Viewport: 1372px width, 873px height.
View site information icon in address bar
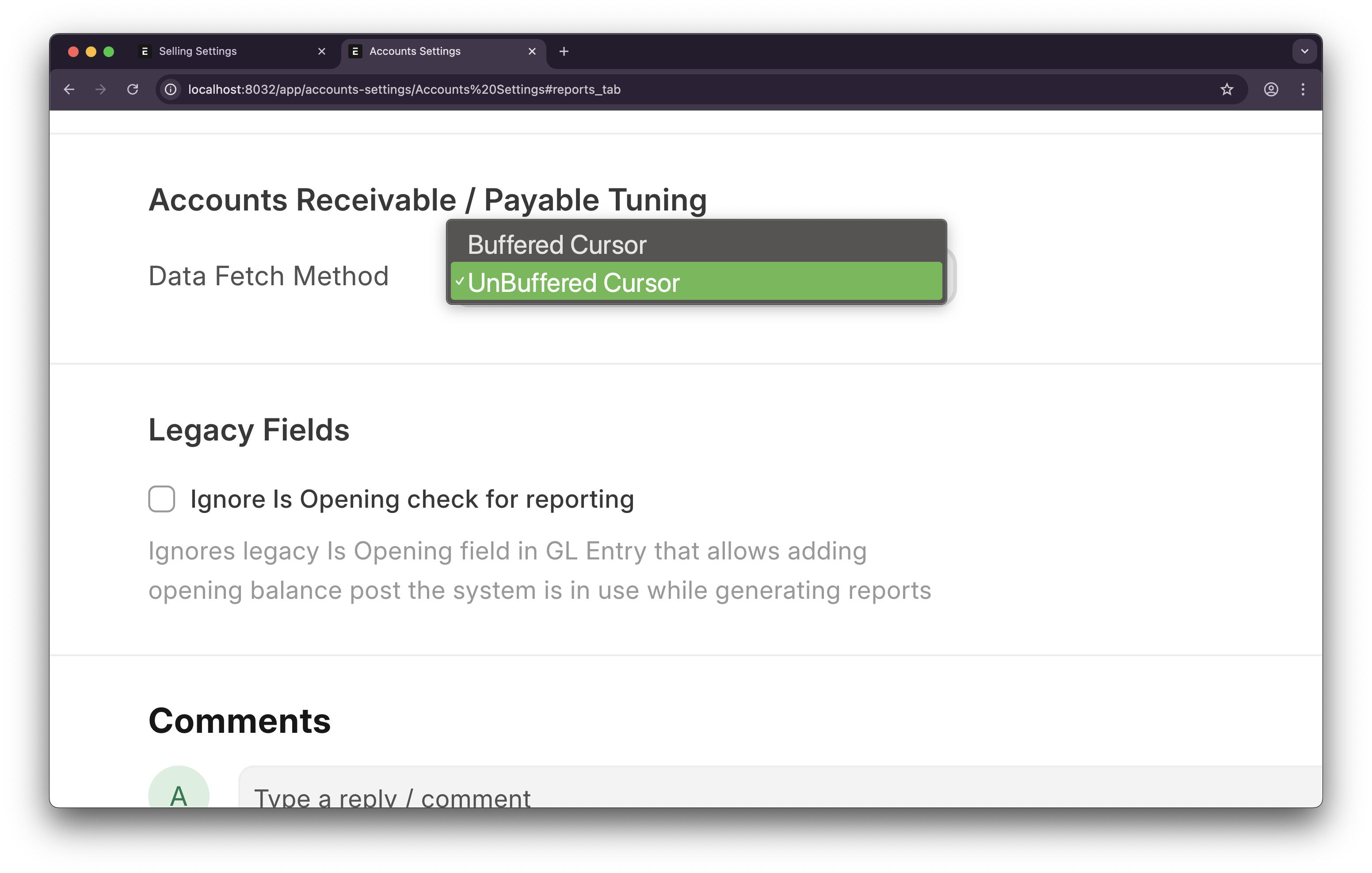tap(170, 89)
